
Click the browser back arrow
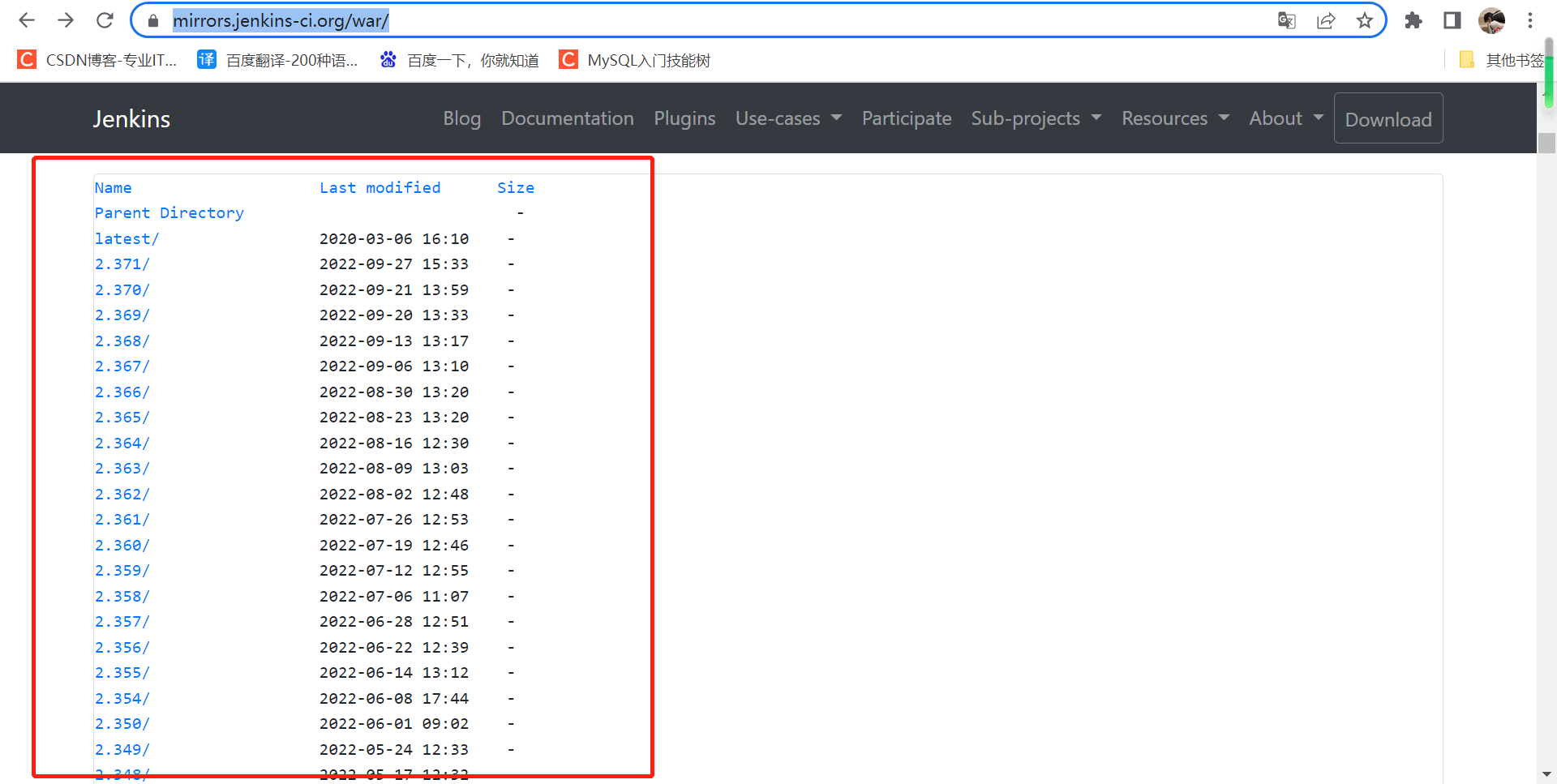27,20
